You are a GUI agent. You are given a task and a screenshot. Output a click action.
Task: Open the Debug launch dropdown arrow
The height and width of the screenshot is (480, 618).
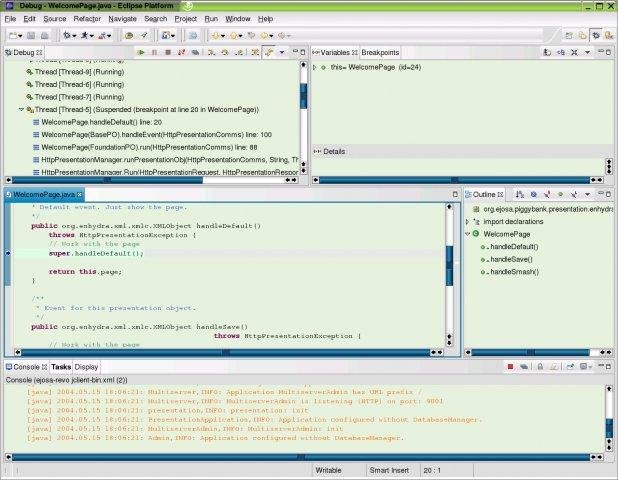tap(74, 36)
